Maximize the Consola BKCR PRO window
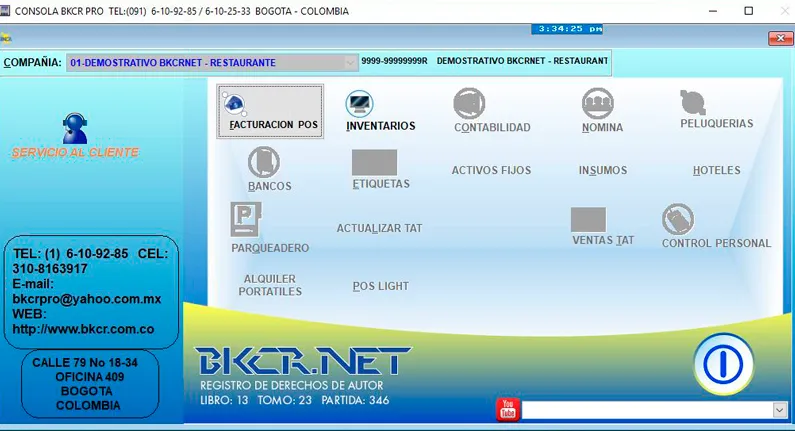This screenshot has width=795, height=431. point(748,11)
